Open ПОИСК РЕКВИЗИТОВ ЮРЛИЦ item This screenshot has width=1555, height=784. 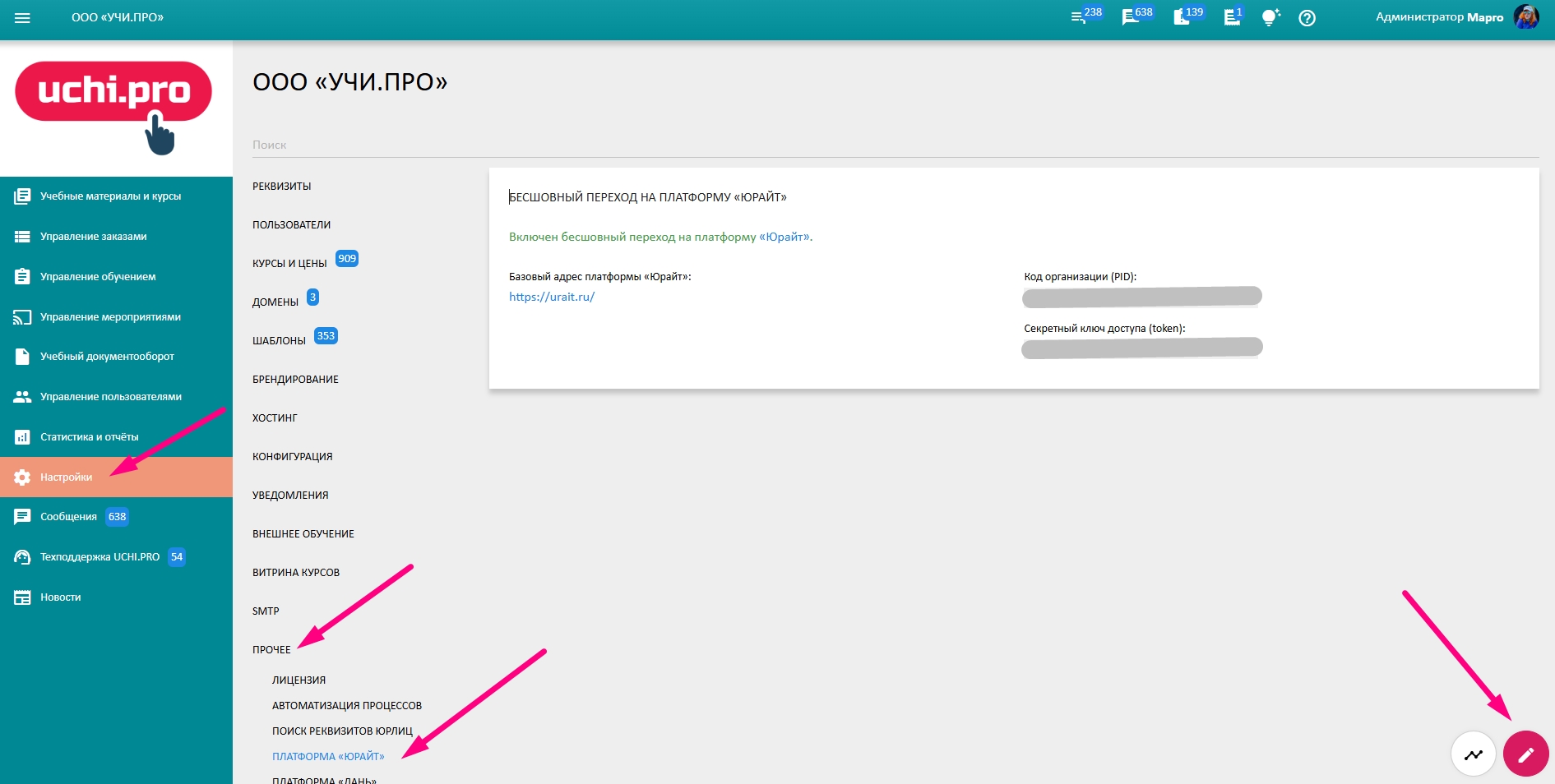coord(343,731)
